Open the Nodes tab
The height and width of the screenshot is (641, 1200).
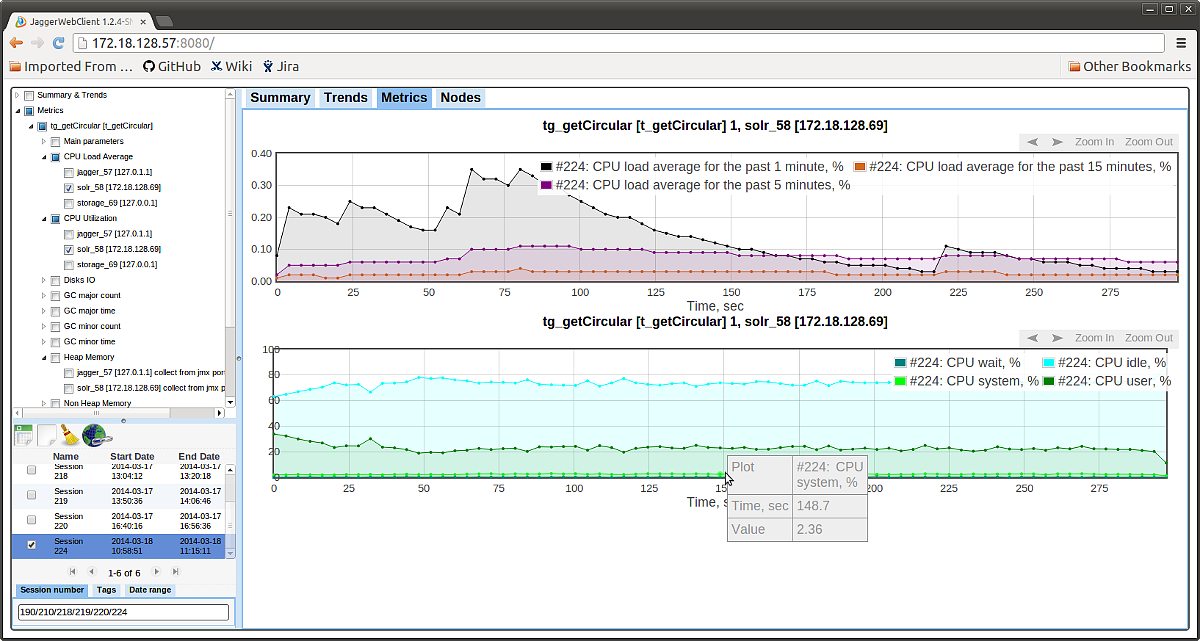point(461,98)
